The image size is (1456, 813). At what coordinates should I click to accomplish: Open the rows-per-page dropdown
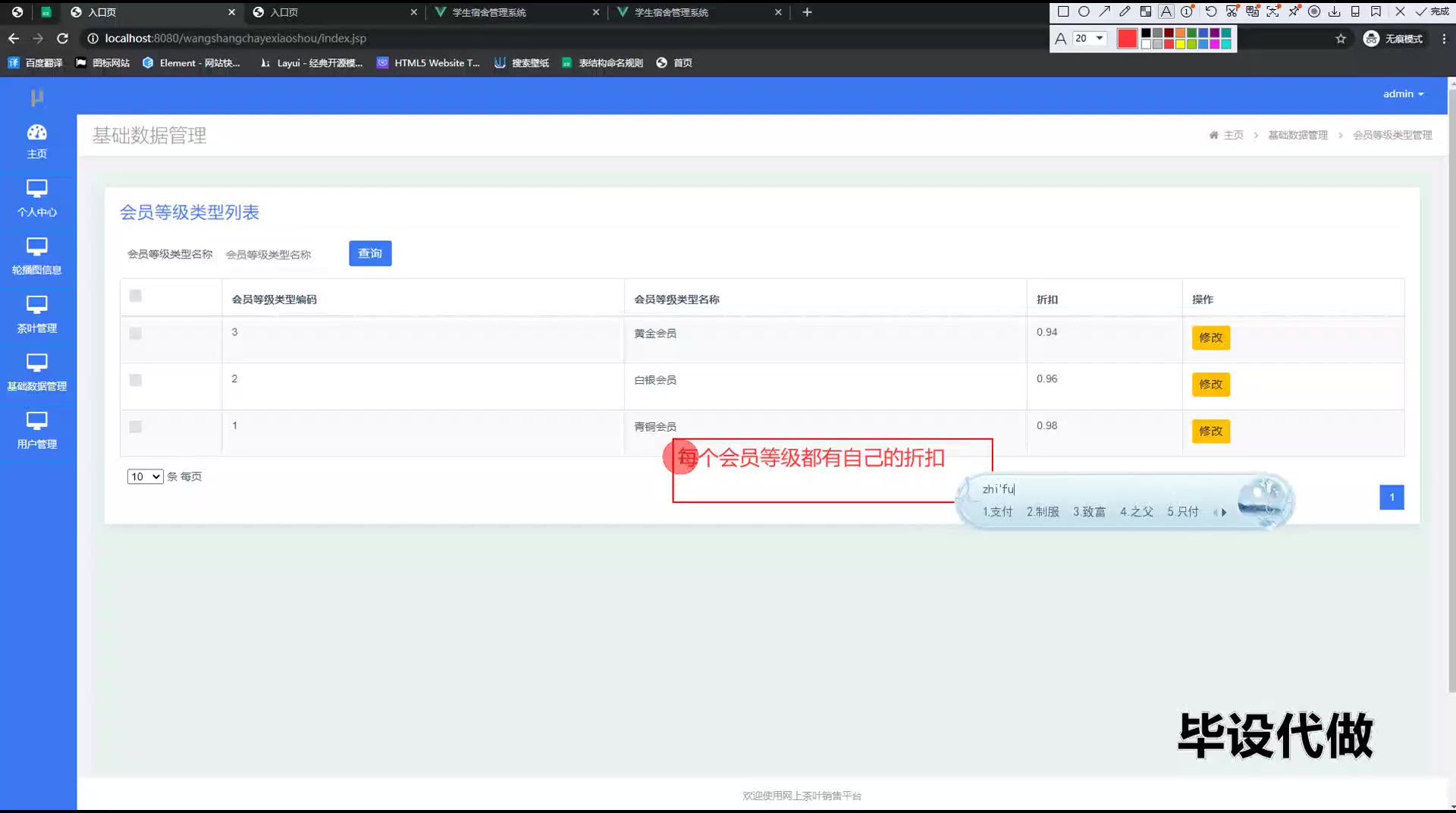pos(145,476)
